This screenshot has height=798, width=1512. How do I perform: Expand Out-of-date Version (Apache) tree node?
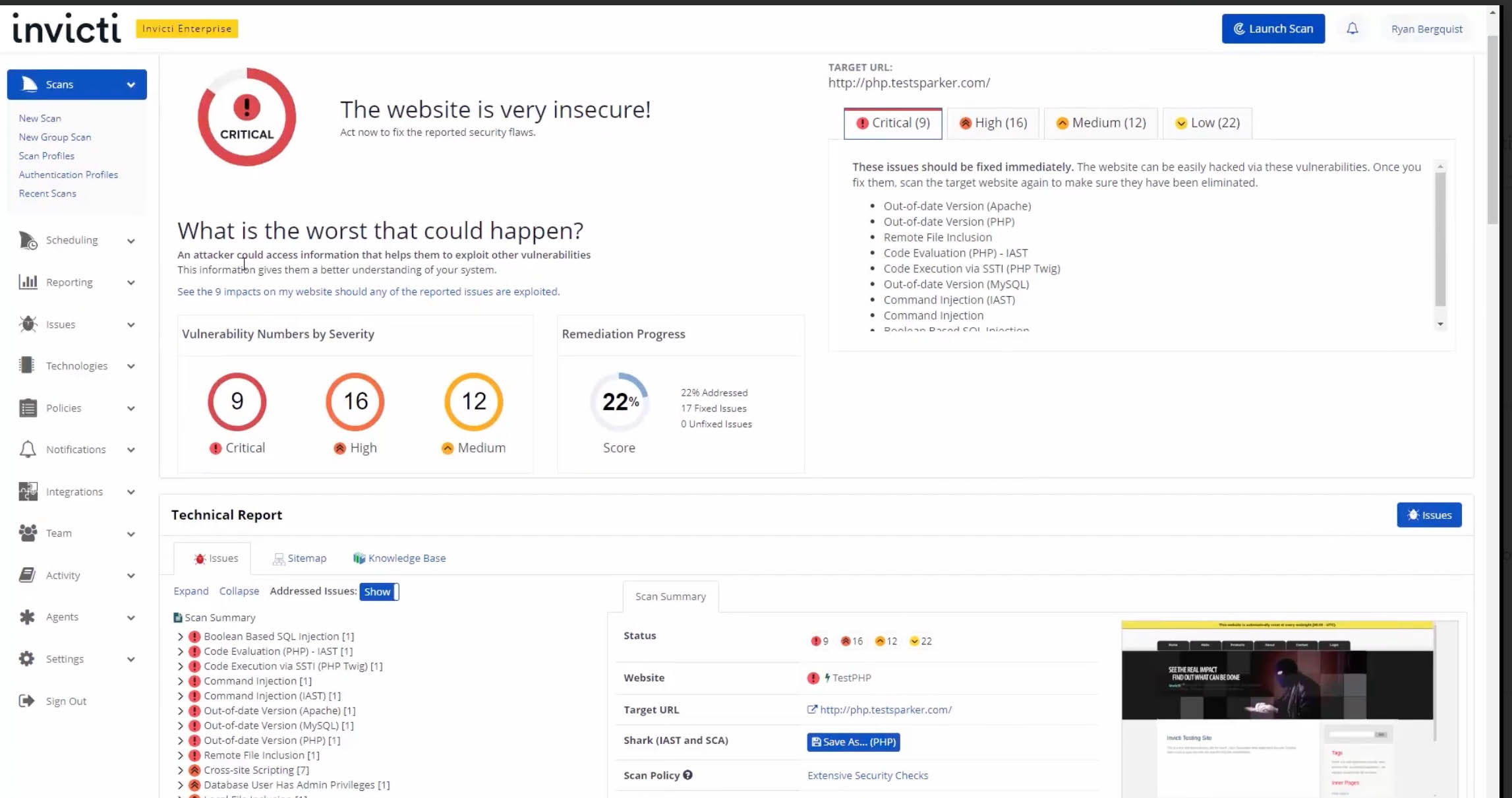pos(180,710)
